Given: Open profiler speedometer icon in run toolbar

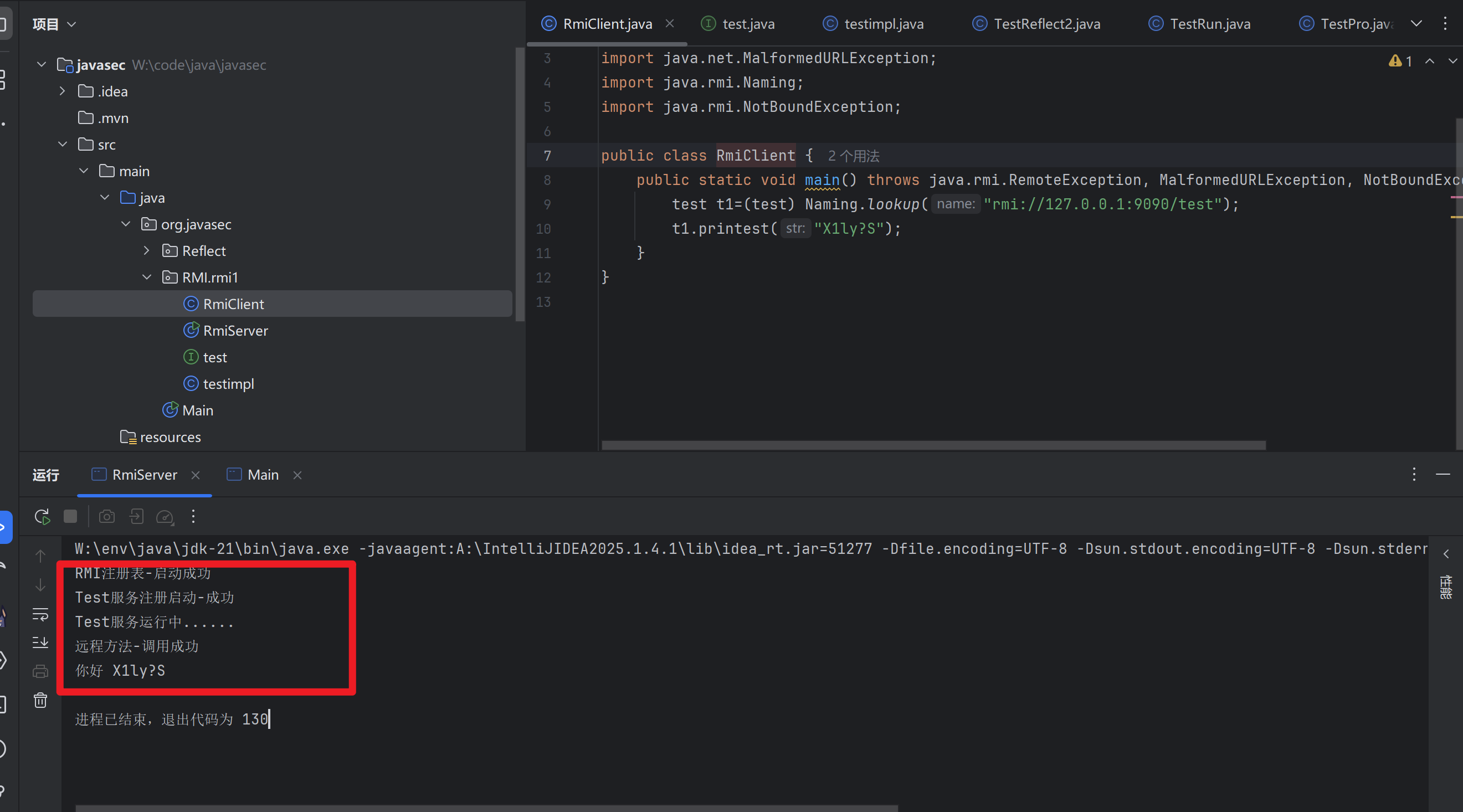Looking at the screenshot, I should pos(165,516).
